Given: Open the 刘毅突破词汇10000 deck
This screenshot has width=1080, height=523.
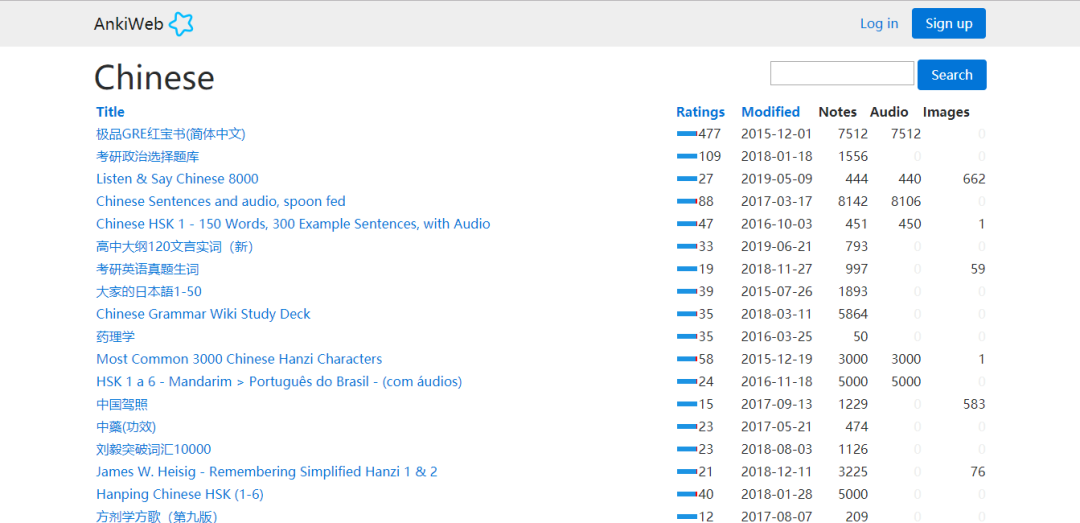Looking at the screenshot, I should (154, 449).
